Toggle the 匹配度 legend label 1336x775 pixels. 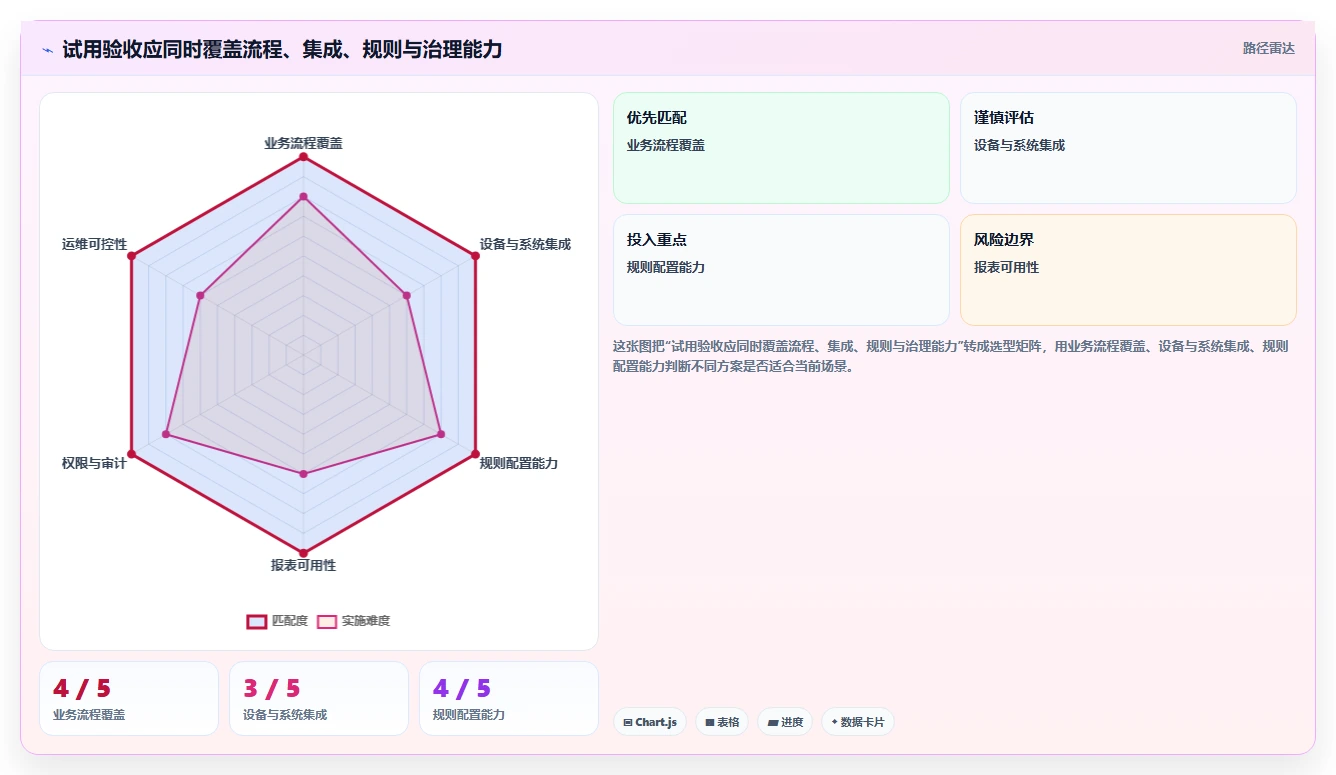point(290,621)
